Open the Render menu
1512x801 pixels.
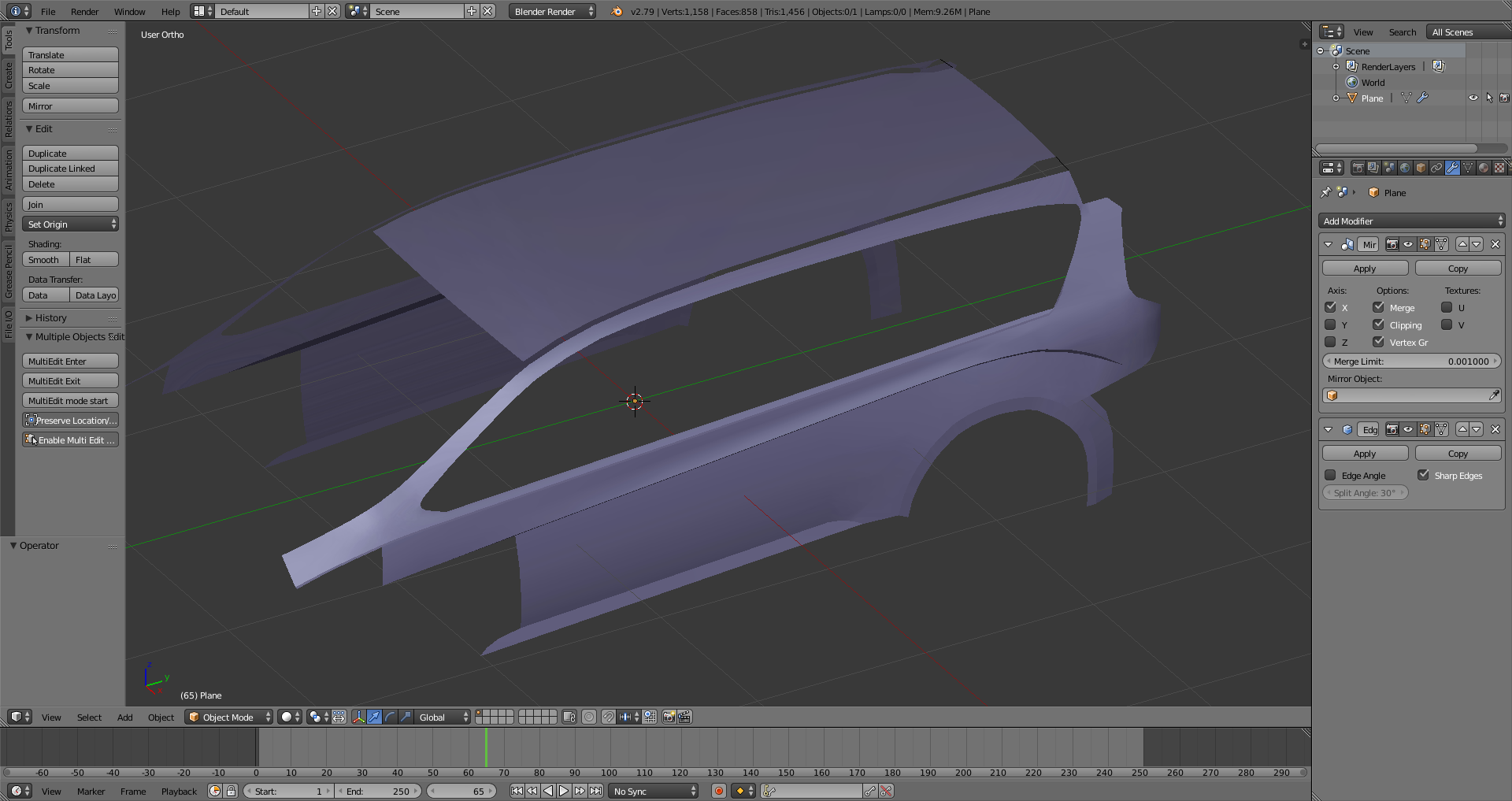point(84,11)
